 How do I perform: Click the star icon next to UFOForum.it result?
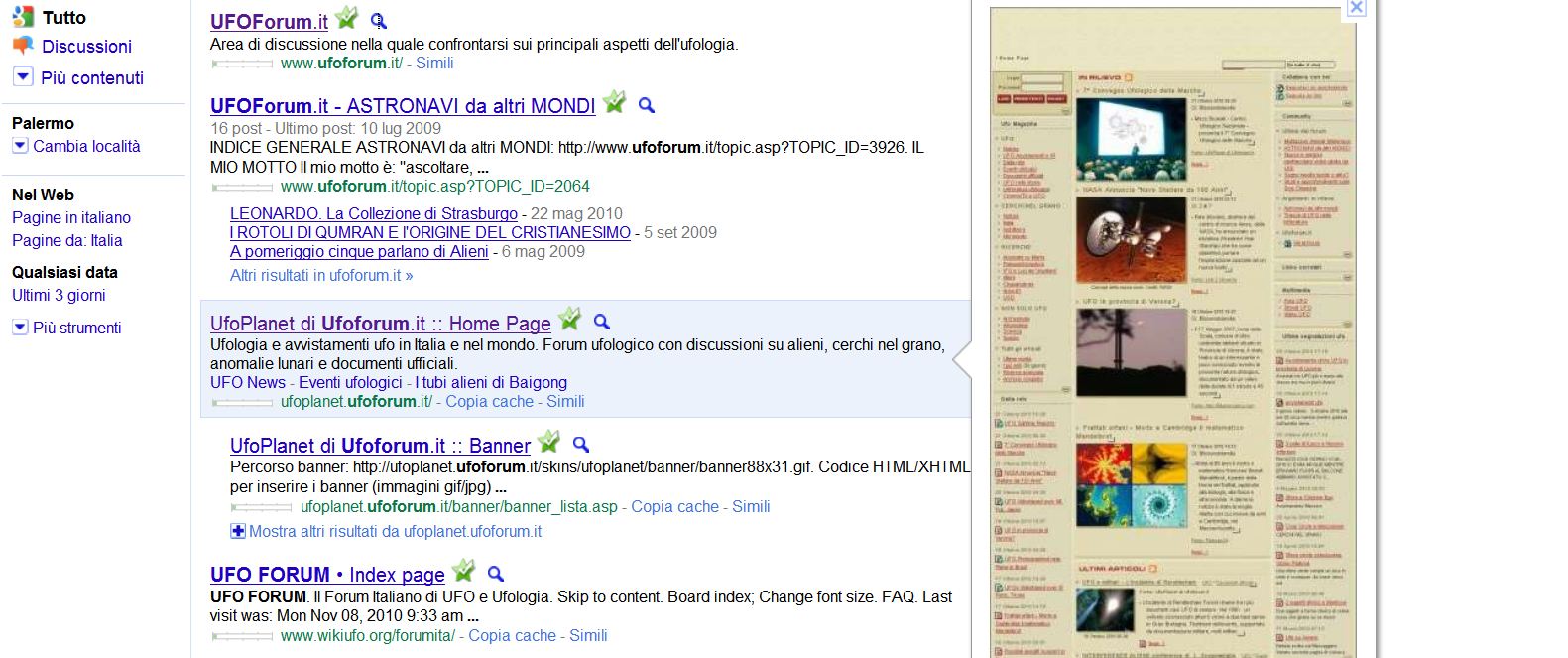[346, 18]
